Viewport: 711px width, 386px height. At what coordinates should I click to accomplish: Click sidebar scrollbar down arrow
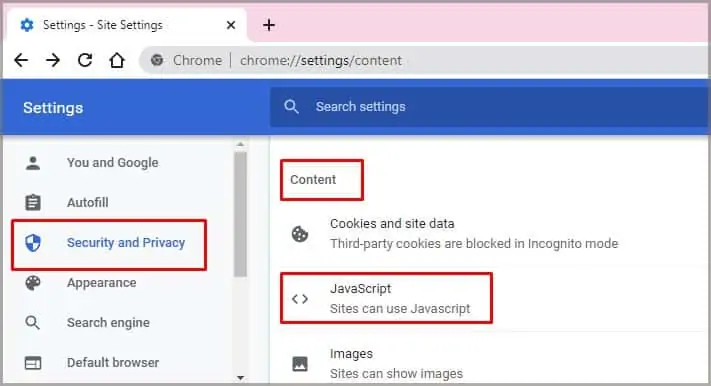point(240,378)
